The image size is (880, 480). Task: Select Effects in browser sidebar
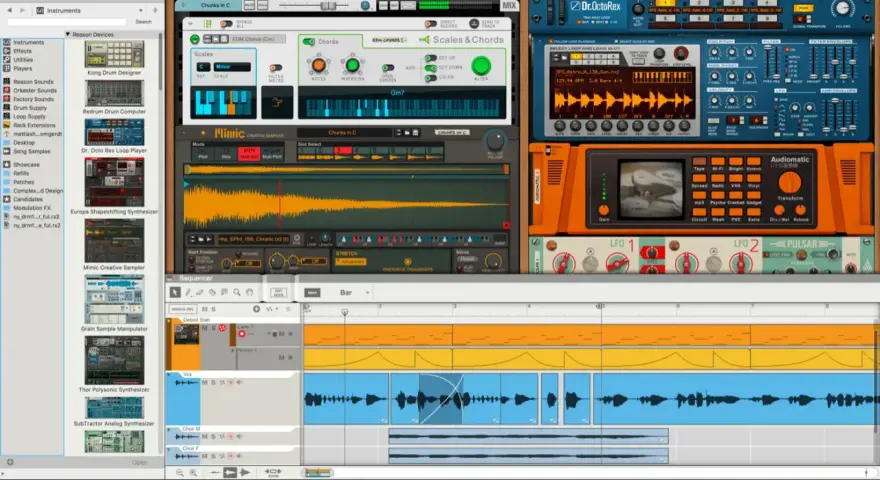pos(22,51)
